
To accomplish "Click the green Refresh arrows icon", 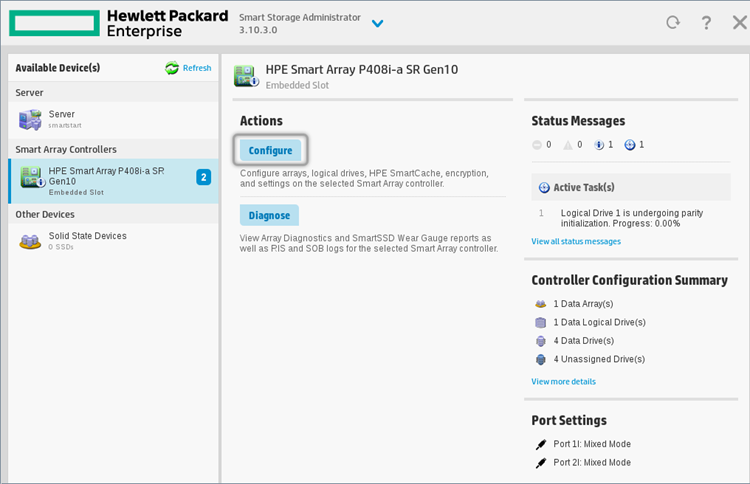I will pyautogui.click(x=172, y=68).
